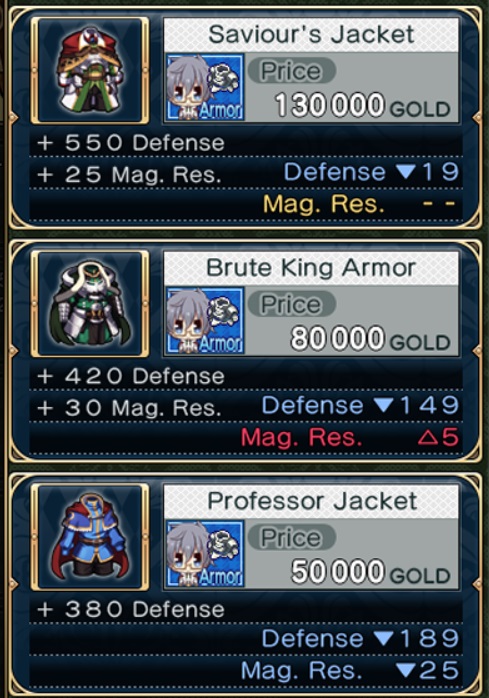Click the red Mag. Res. up triangle
The height and width of the screenshot is (698, 489).
pos(428,438)
